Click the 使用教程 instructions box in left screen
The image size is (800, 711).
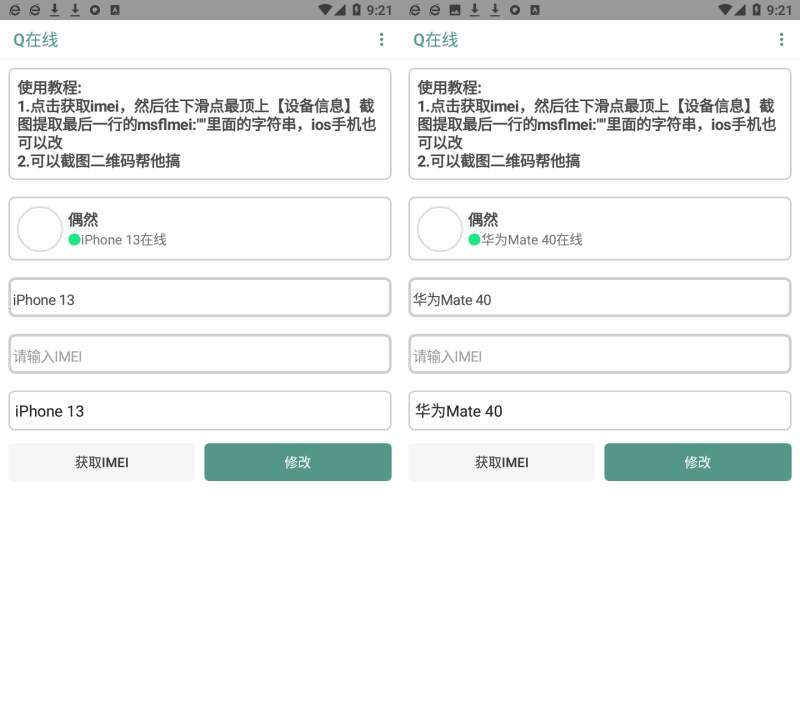tap(200, 124)
